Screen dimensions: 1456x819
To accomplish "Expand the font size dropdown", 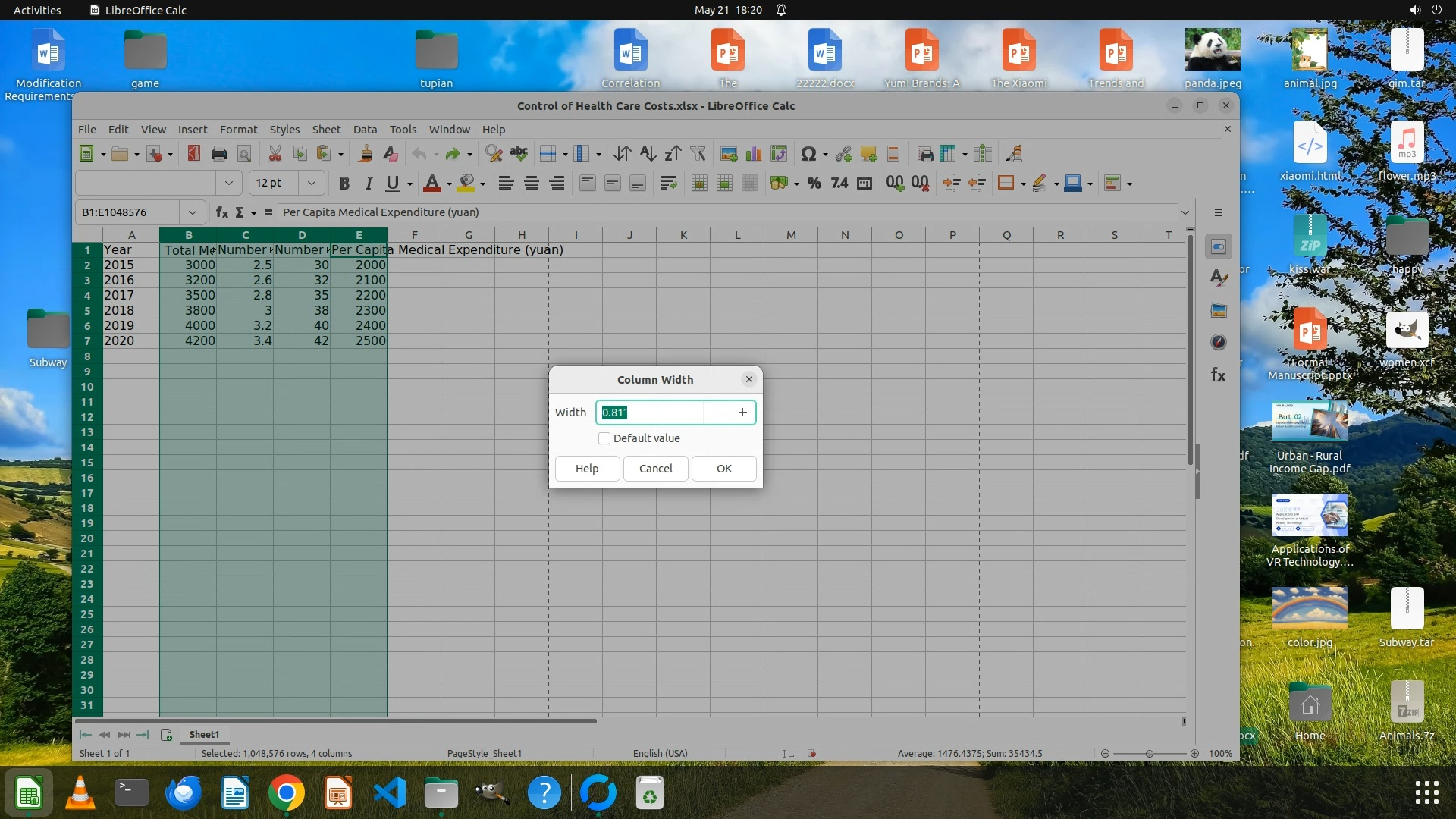I will (x=311, y=183).
